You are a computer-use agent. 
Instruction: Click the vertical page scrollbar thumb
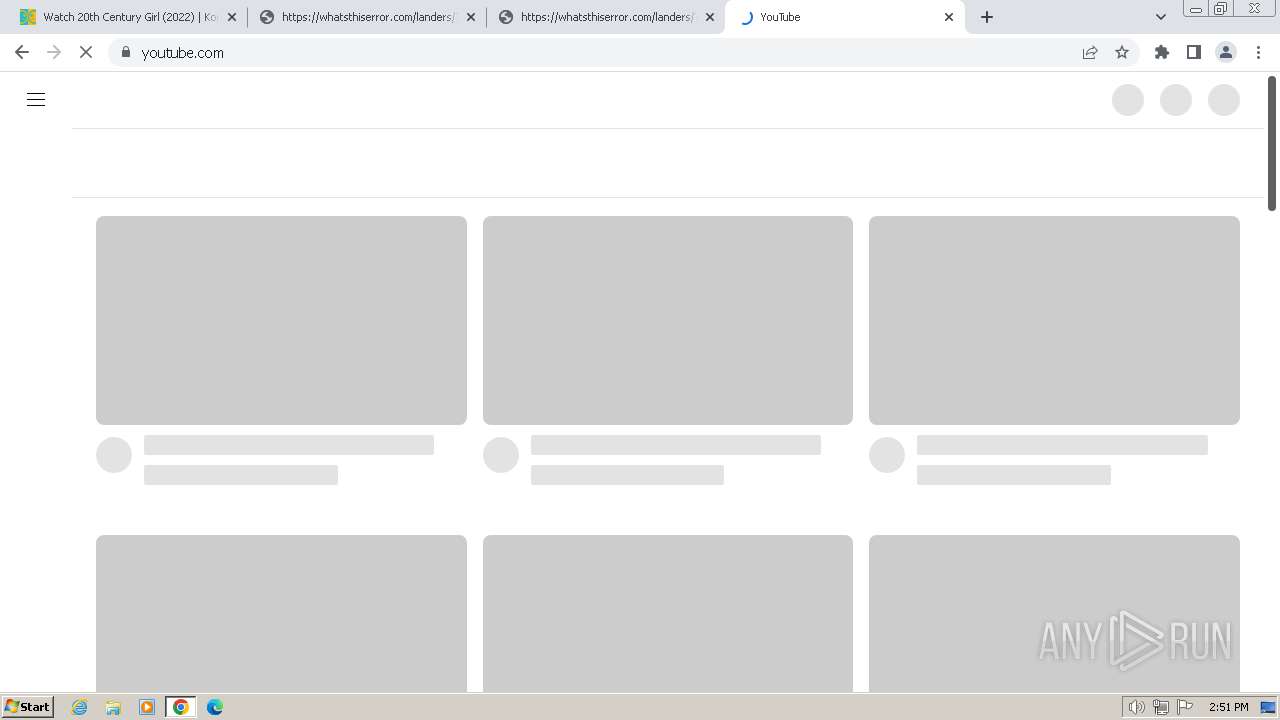tap(1272, 143)
